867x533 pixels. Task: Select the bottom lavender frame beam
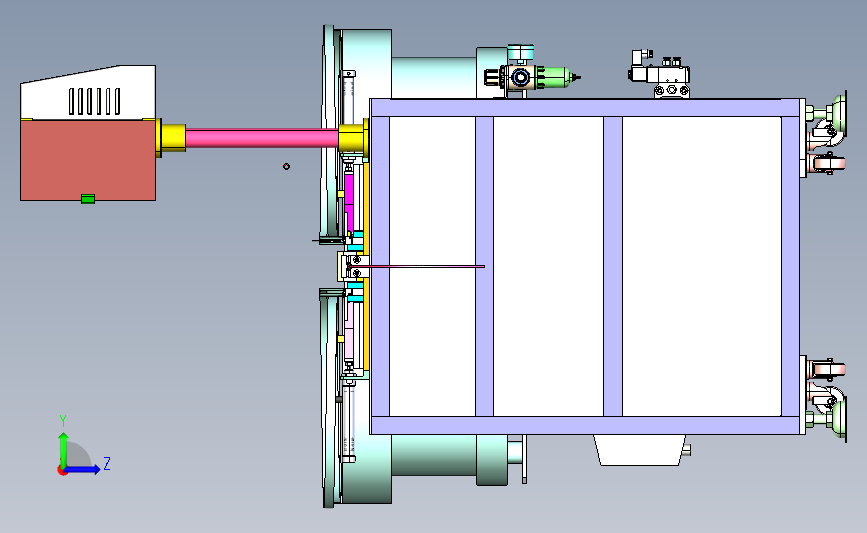(x=587, y=425)
